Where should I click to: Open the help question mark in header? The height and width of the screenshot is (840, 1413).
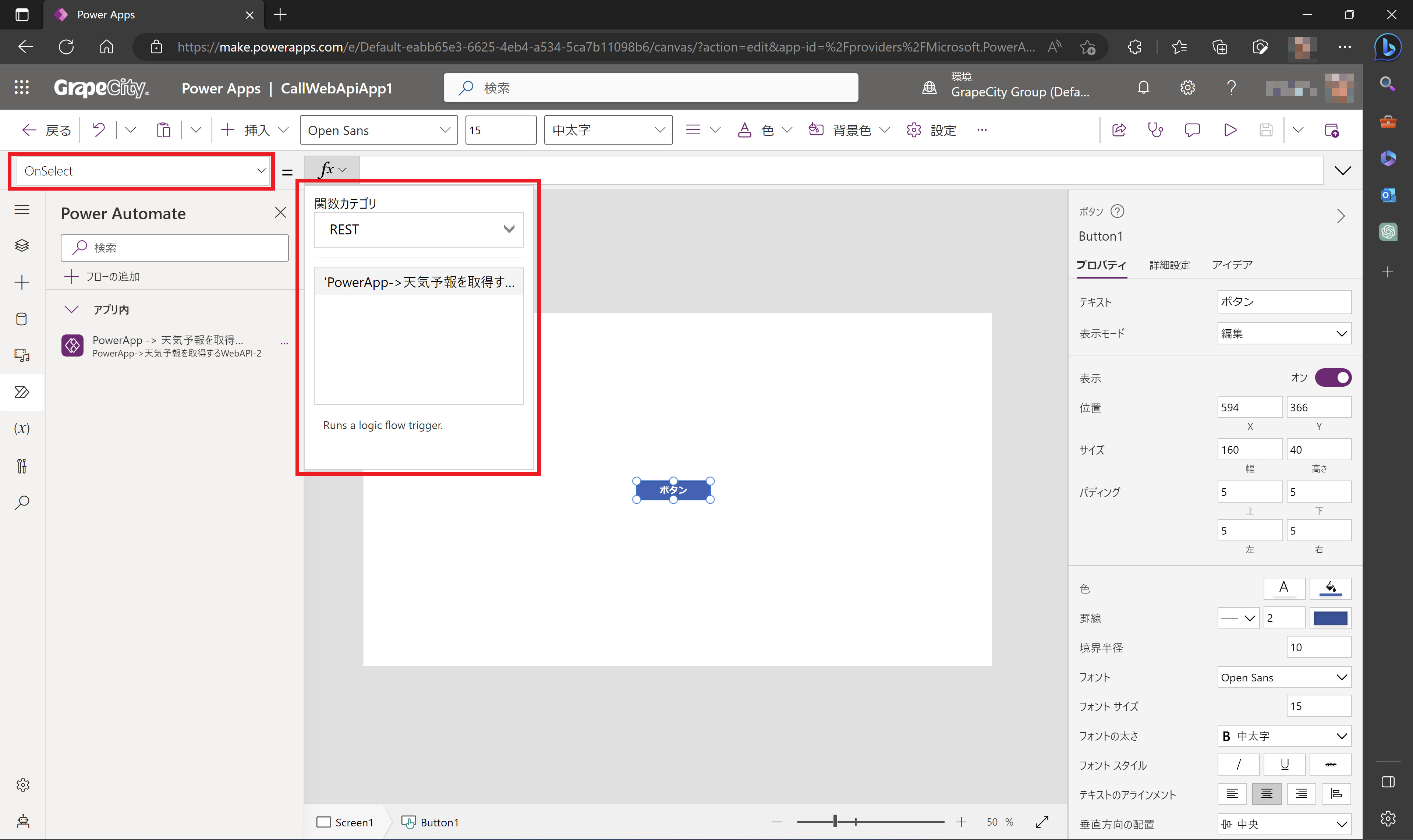tap(1231, 88)
